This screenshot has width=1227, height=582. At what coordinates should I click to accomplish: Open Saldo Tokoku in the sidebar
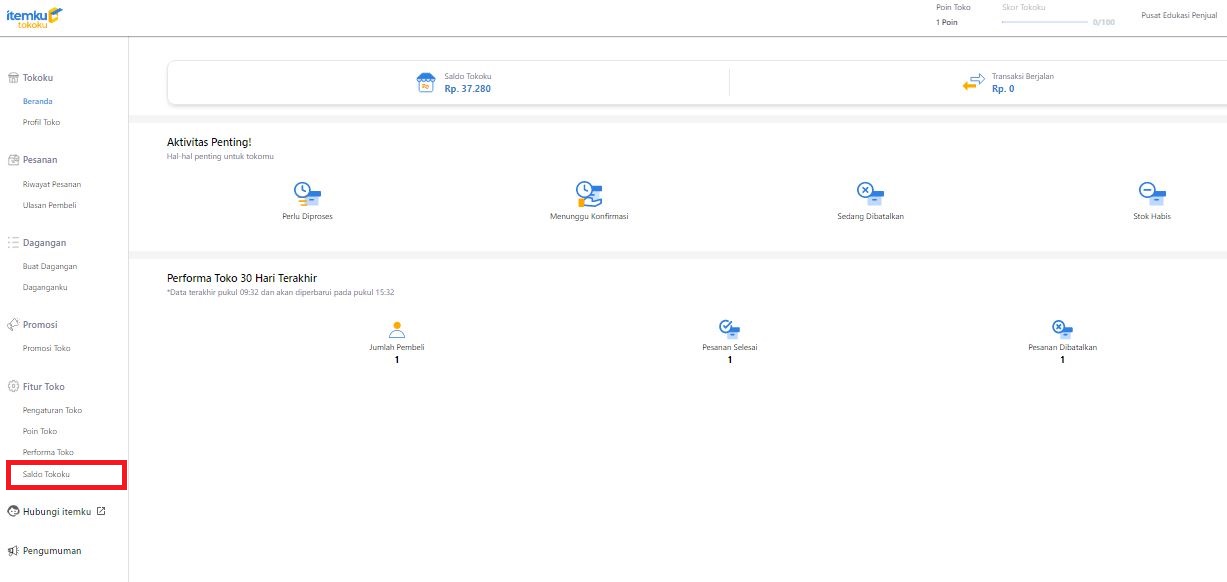[x=46, y=474]
